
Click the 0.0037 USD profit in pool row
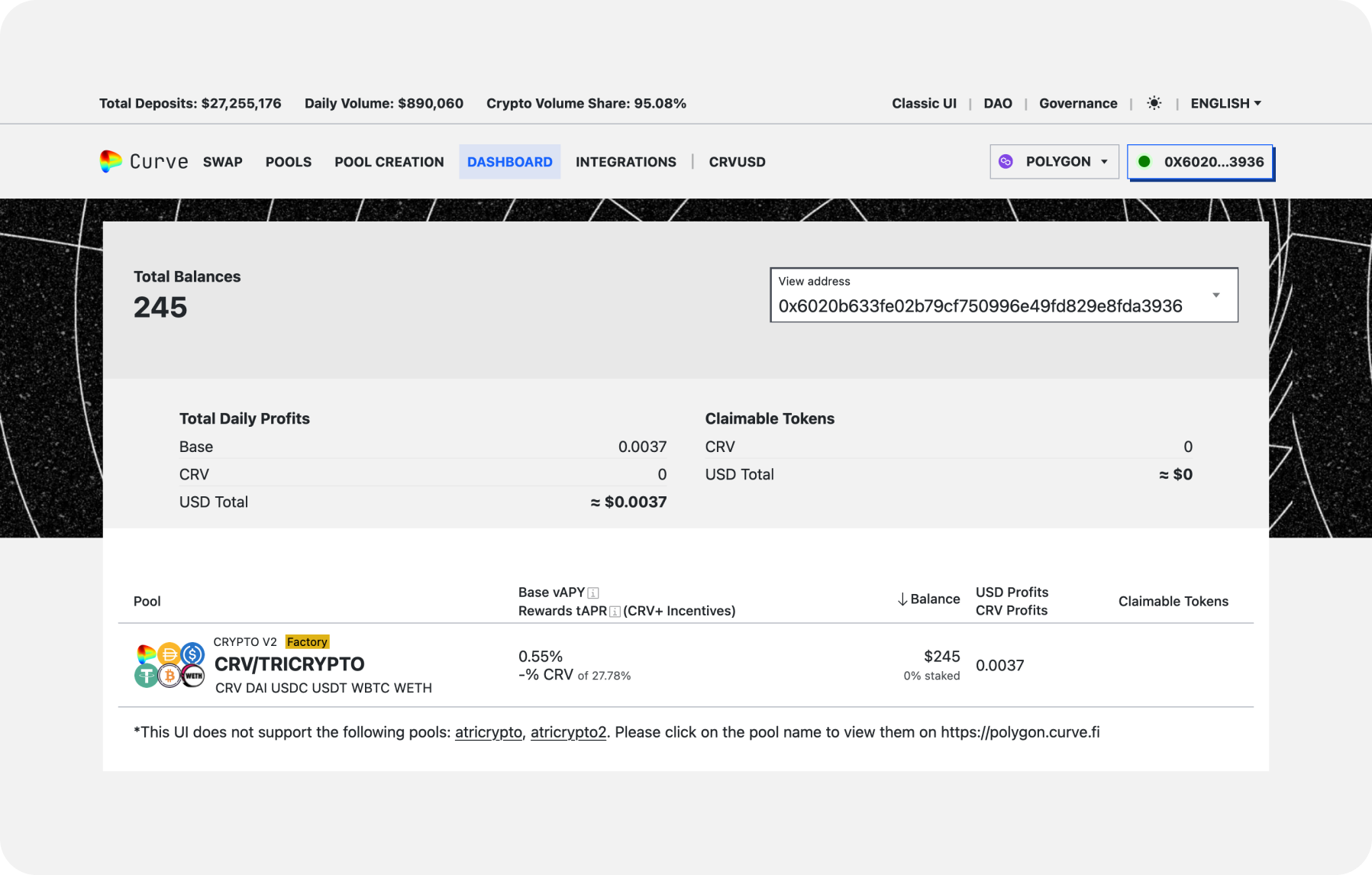[1000, 666]
